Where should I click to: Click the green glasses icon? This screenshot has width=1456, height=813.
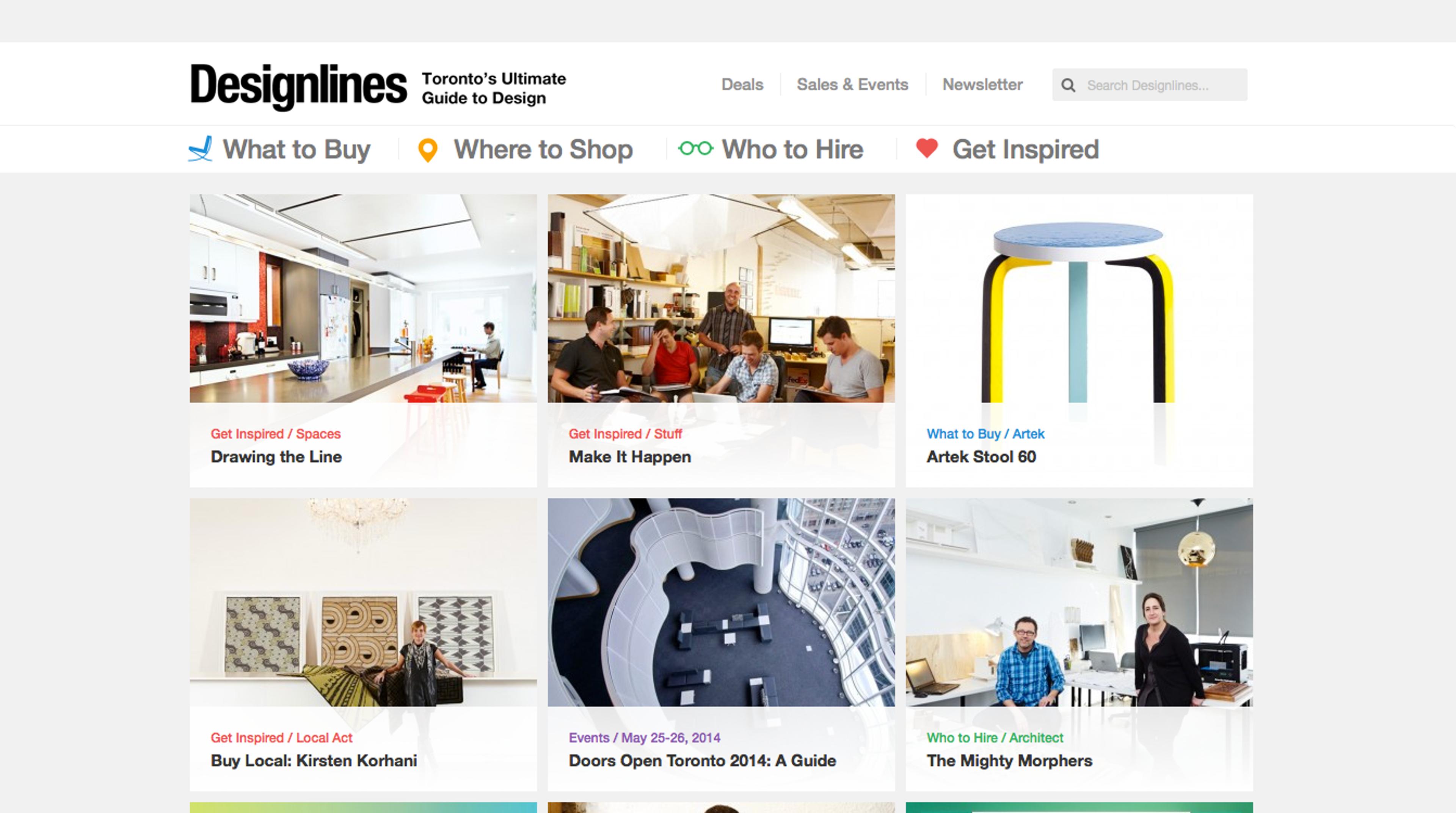pos(696,149)
